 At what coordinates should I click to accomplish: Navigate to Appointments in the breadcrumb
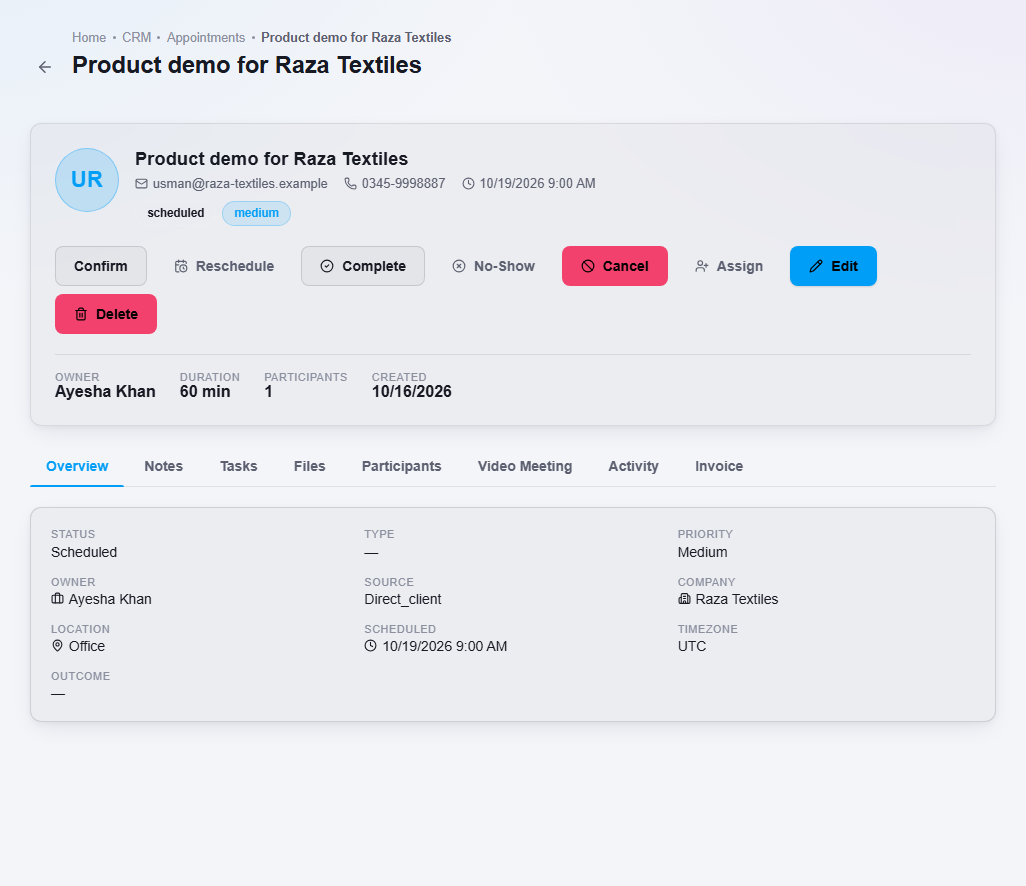(206, 38)
